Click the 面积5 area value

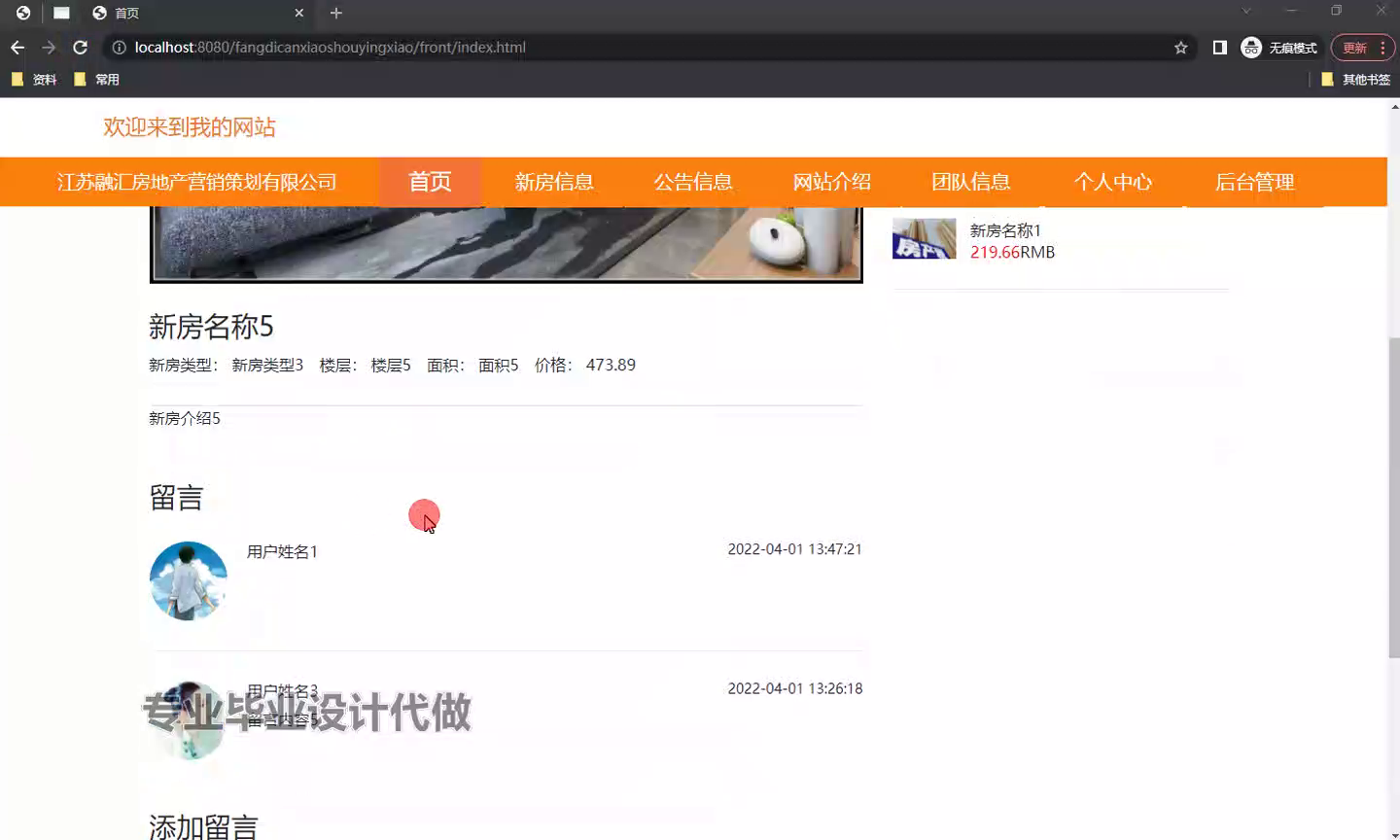tap(499, 366)
